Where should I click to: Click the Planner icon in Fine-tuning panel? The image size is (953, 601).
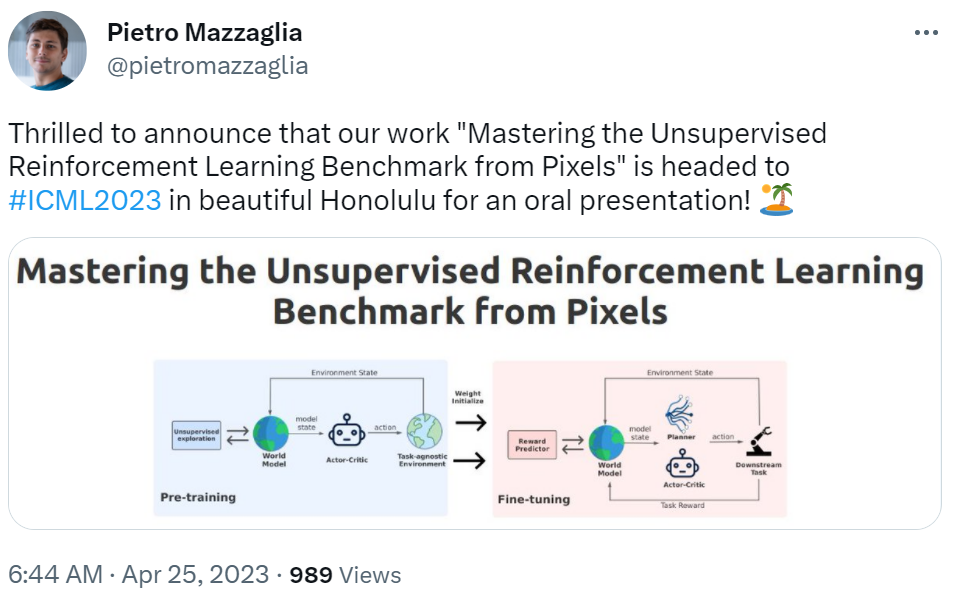coord(680,410)
